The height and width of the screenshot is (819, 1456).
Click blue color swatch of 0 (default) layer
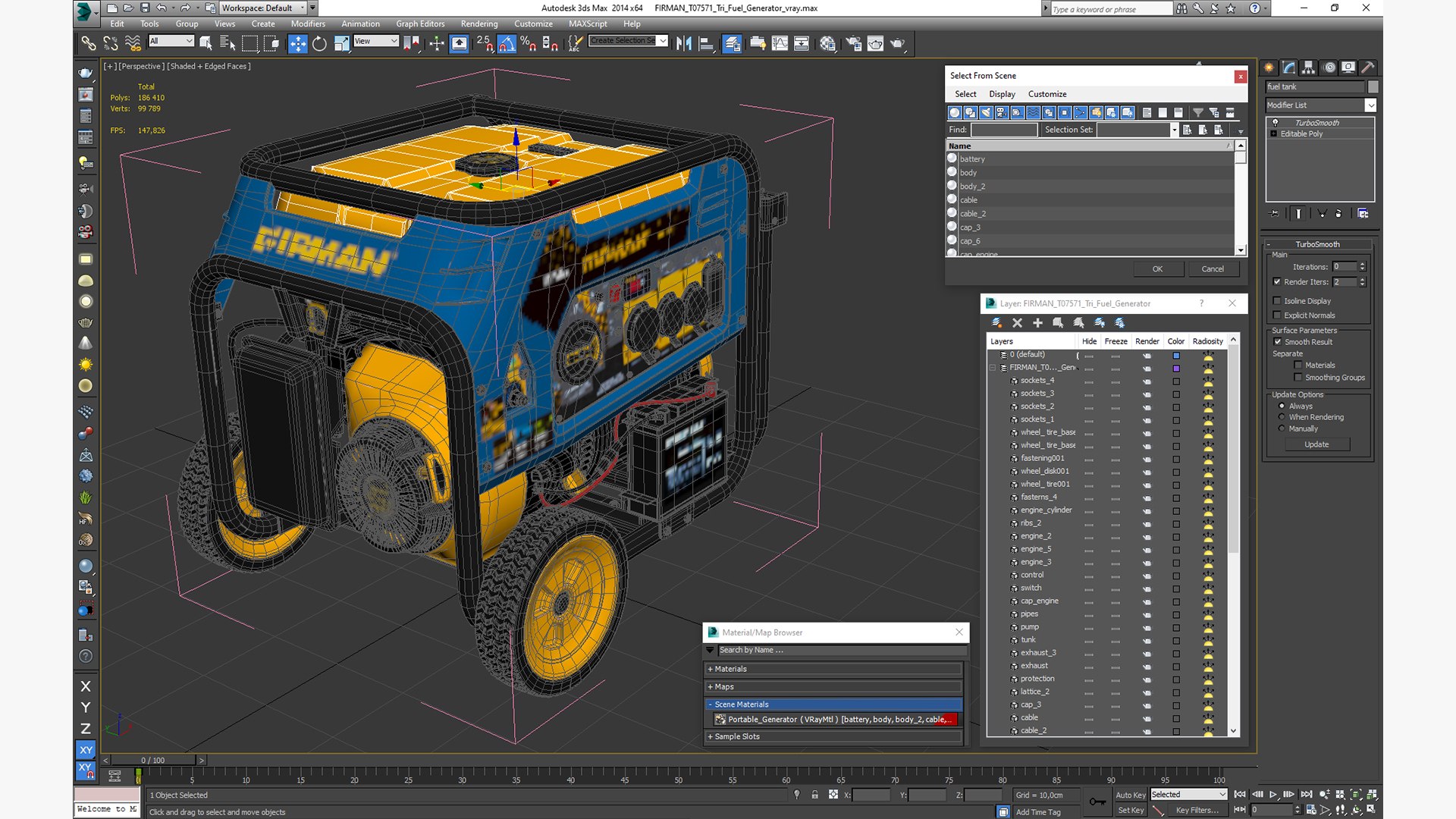[1176, 356]
